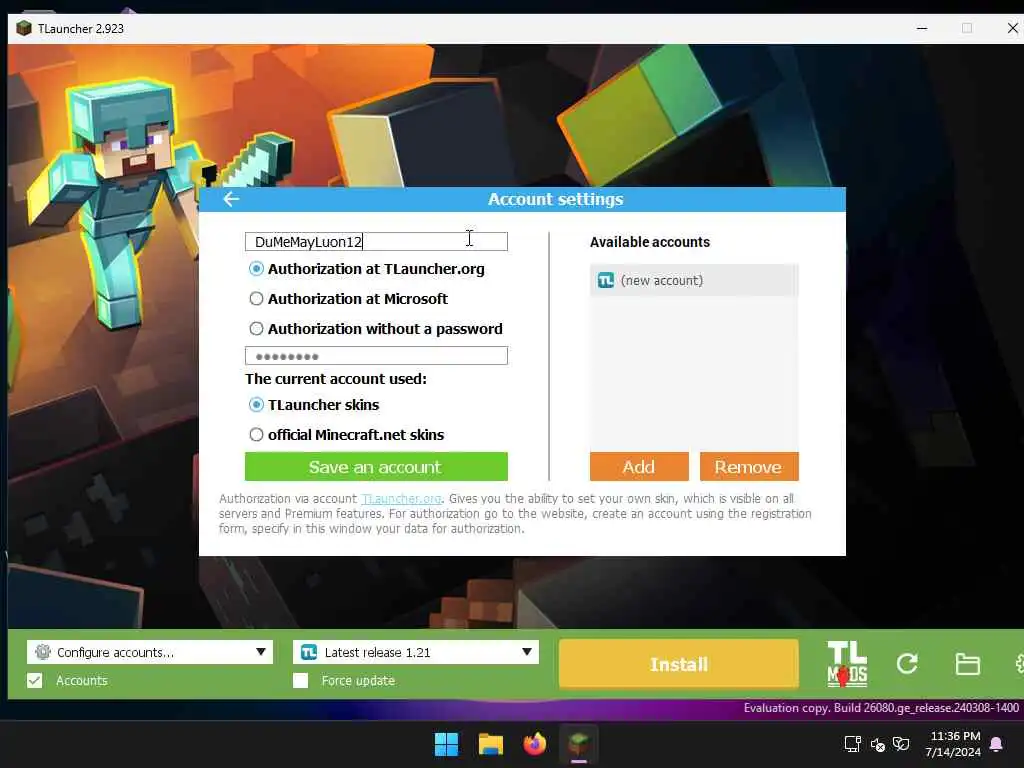Go back using the Account settings arrow
This screenshot has width=1024, height=768.
click(231, 199)
